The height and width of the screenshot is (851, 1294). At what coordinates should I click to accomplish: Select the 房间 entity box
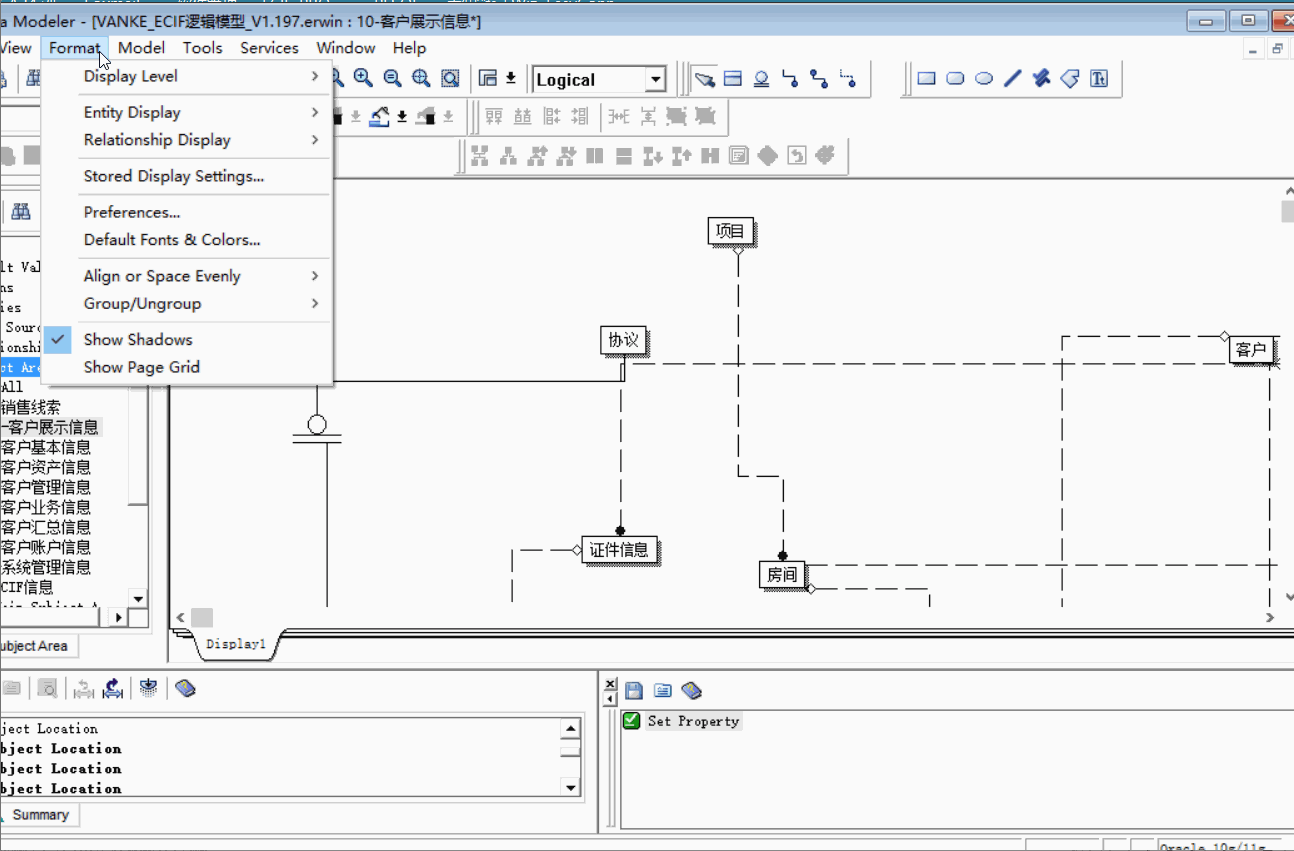tap(782, 574)
